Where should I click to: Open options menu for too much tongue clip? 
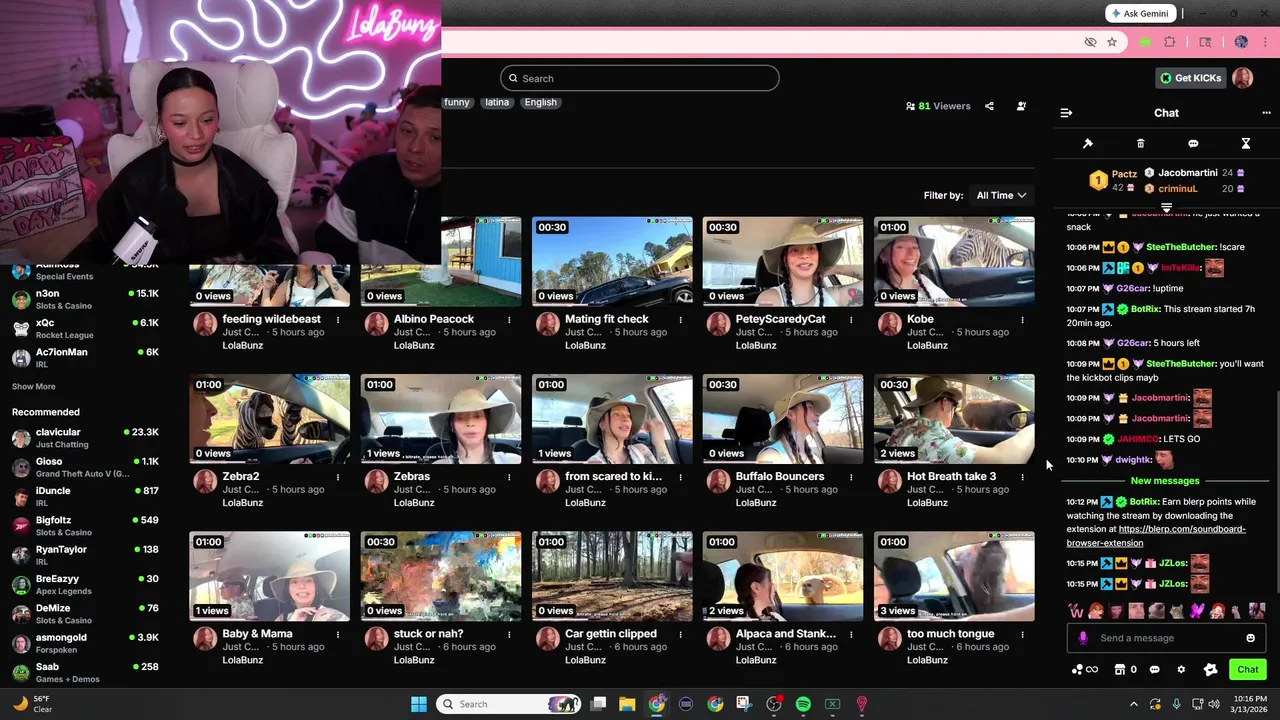[x=1022, y=634]
